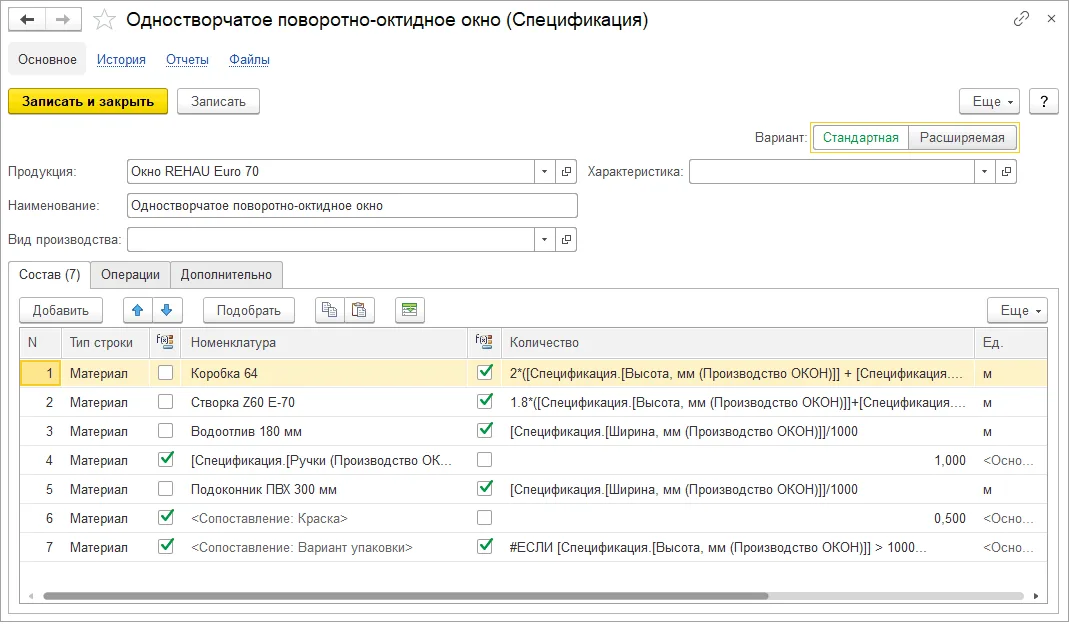Click formula column header icon before Количество

click(x=484, y=342)
